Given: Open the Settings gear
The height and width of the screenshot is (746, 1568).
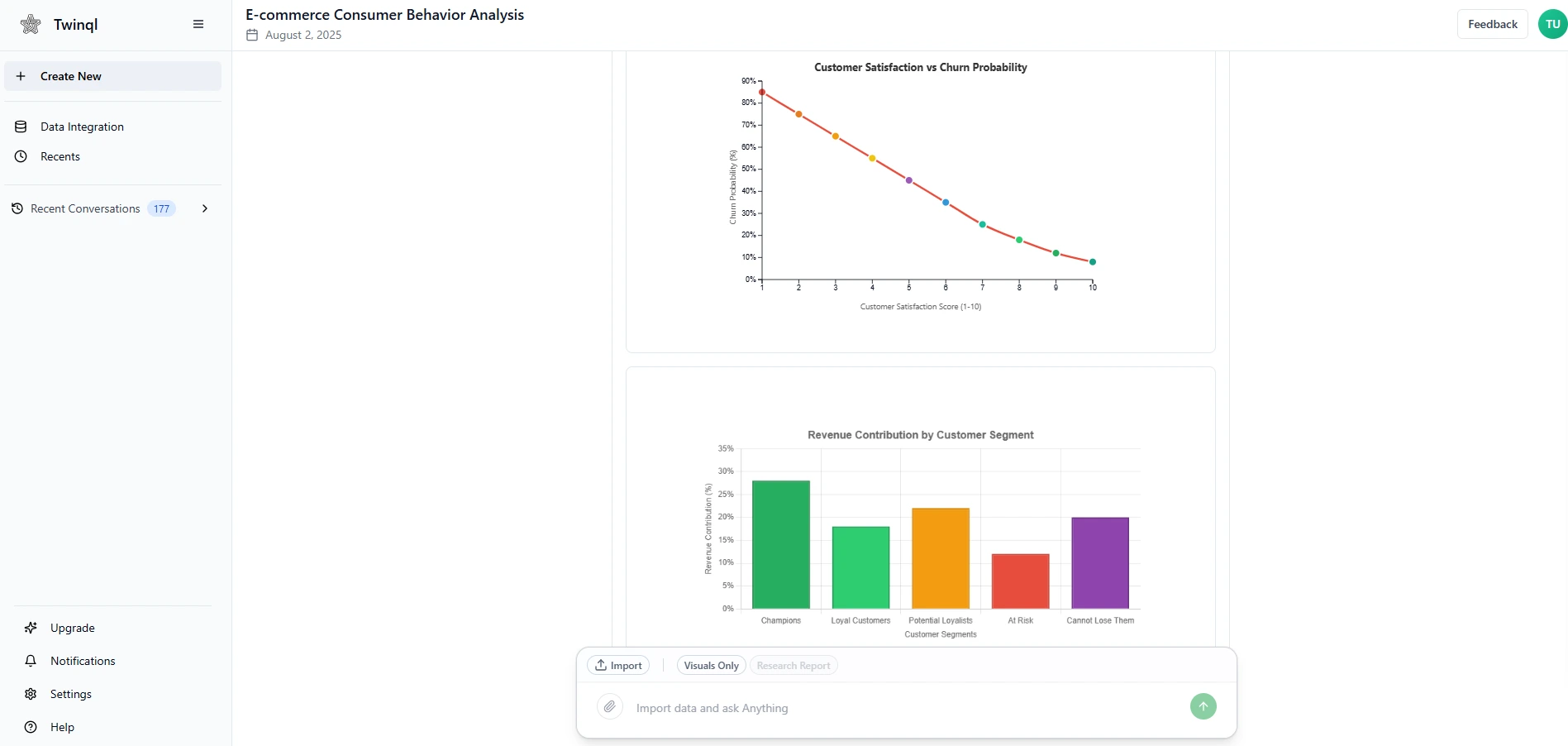Looking at the screenshot, I should pos(30,694).
